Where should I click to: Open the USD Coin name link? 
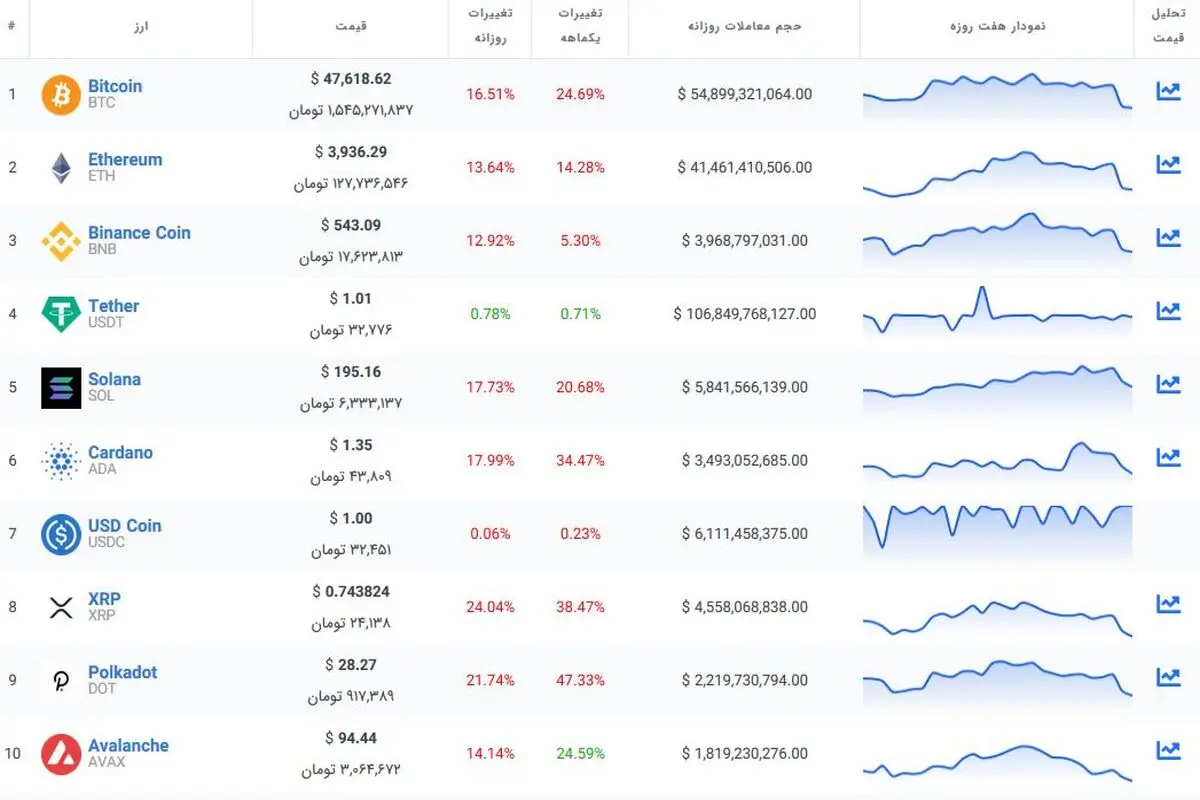[x=124, y=526]
